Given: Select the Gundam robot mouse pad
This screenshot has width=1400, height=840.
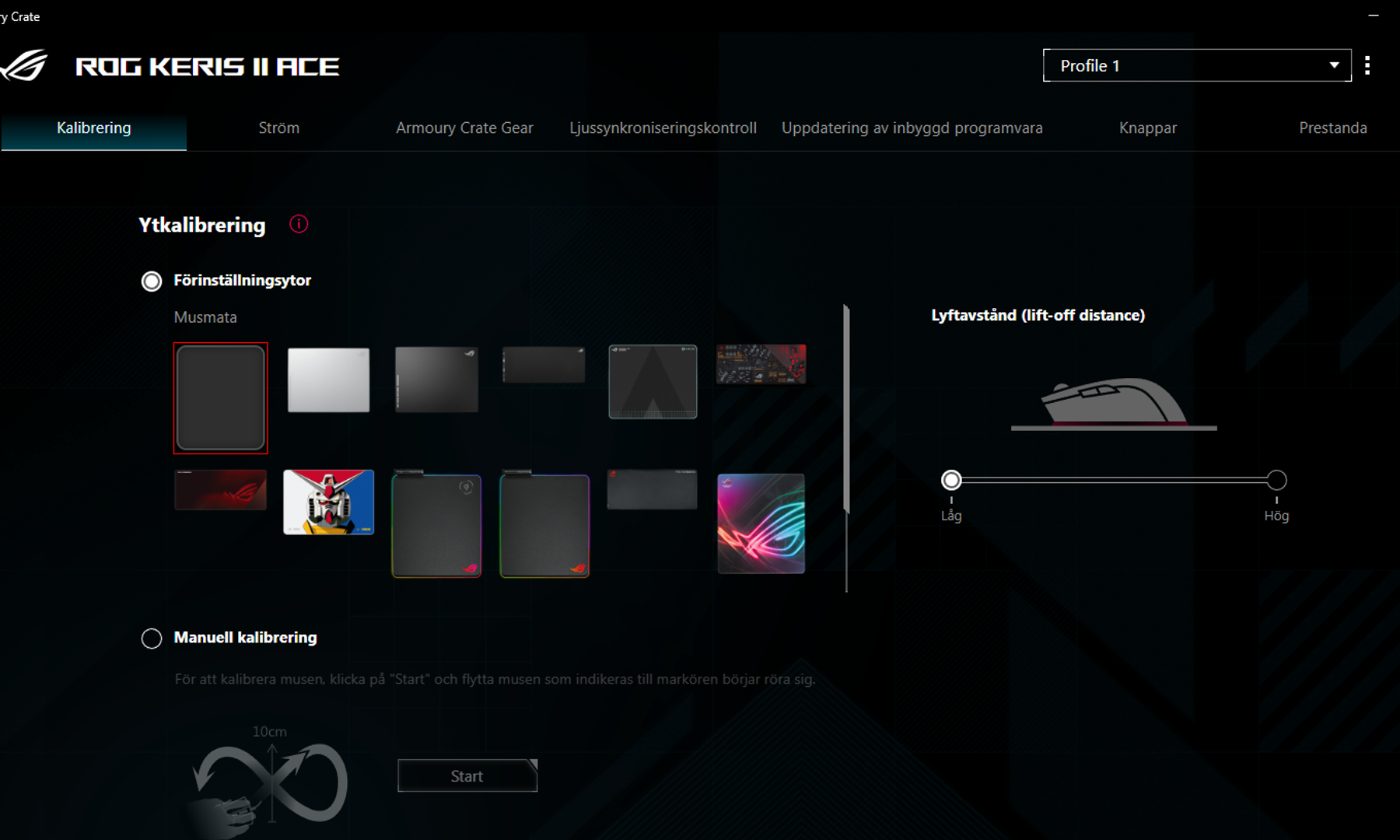Looking at the screenshot, I should tap(328, 502).
